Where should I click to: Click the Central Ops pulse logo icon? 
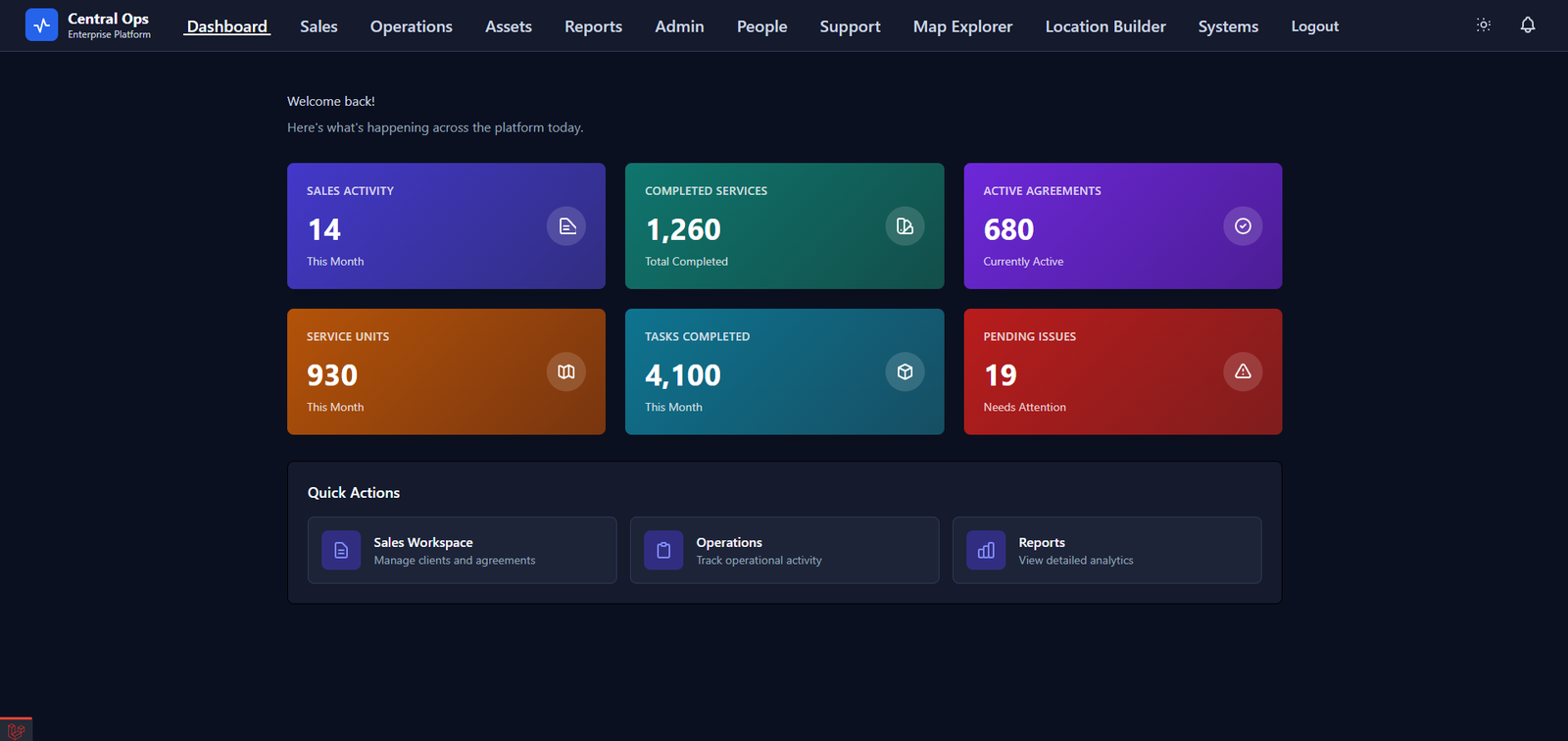tap(41, 25)
